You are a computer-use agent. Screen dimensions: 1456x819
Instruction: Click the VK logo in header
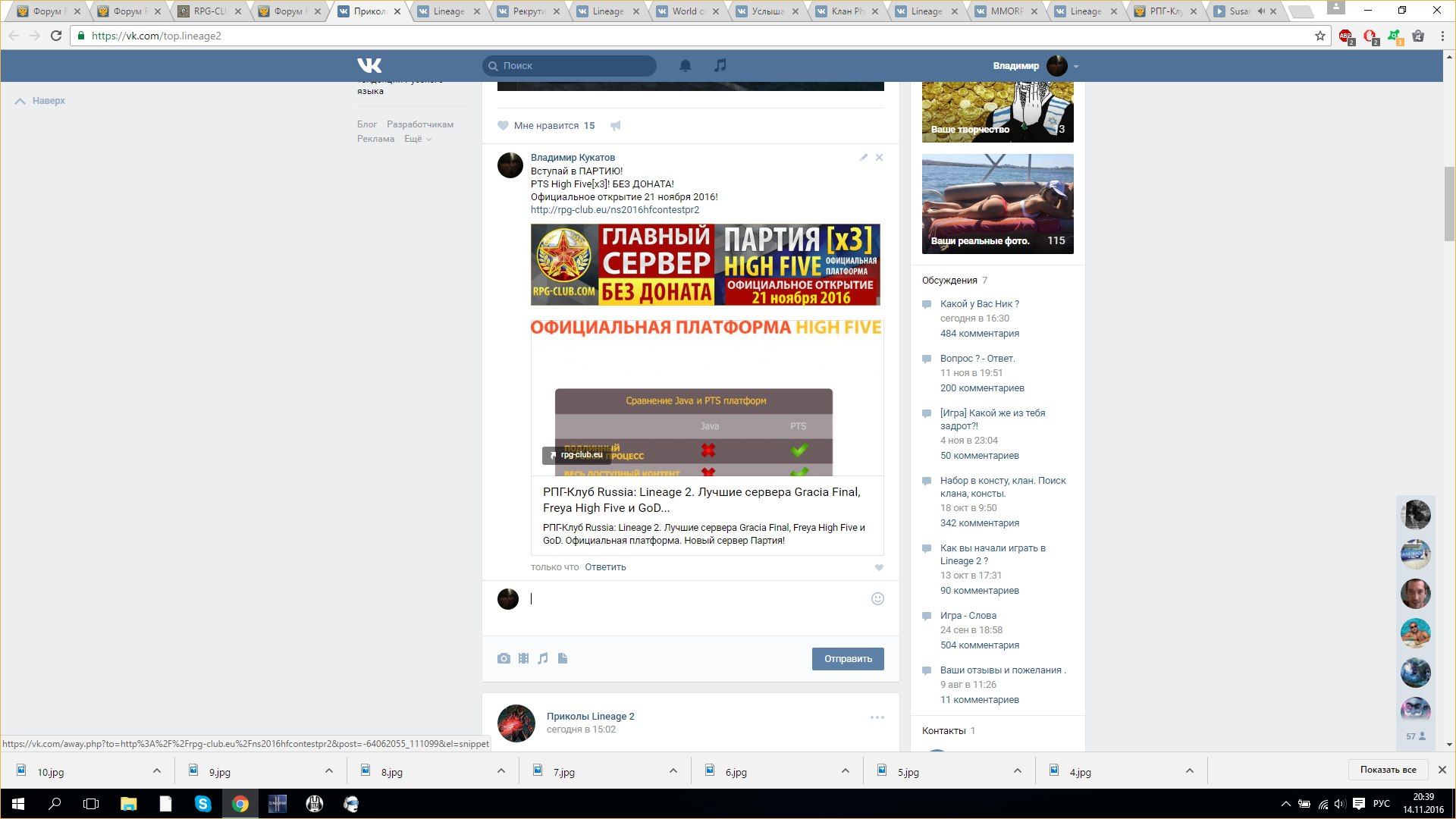[369, 66]
